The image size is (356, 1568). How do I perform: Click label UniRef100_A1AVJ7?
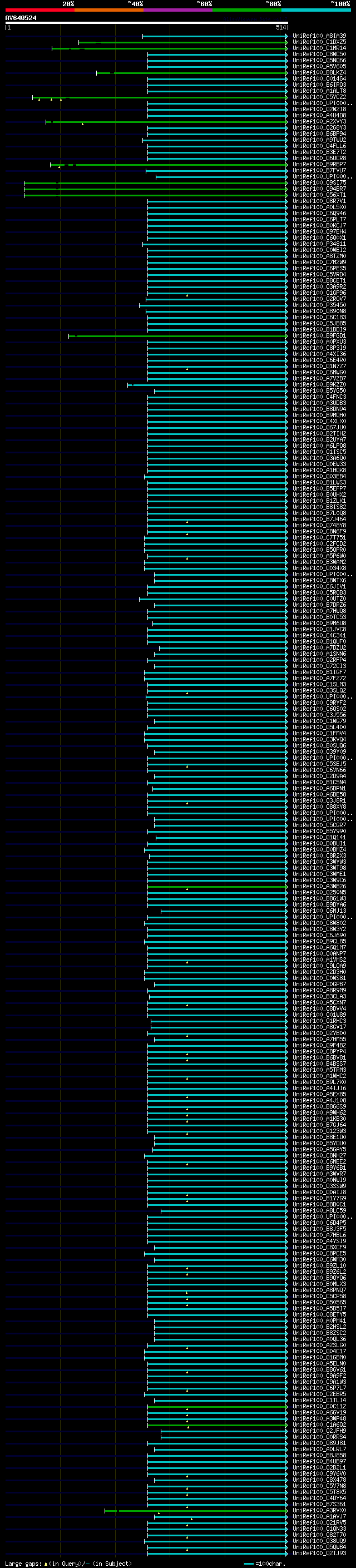coord(319,1517)
